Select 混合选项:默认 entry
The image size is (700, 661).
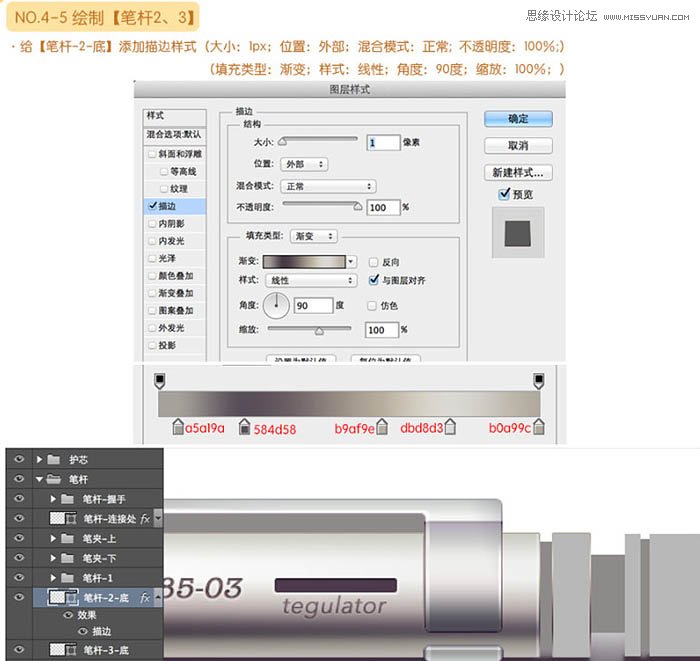coord(175,135)
